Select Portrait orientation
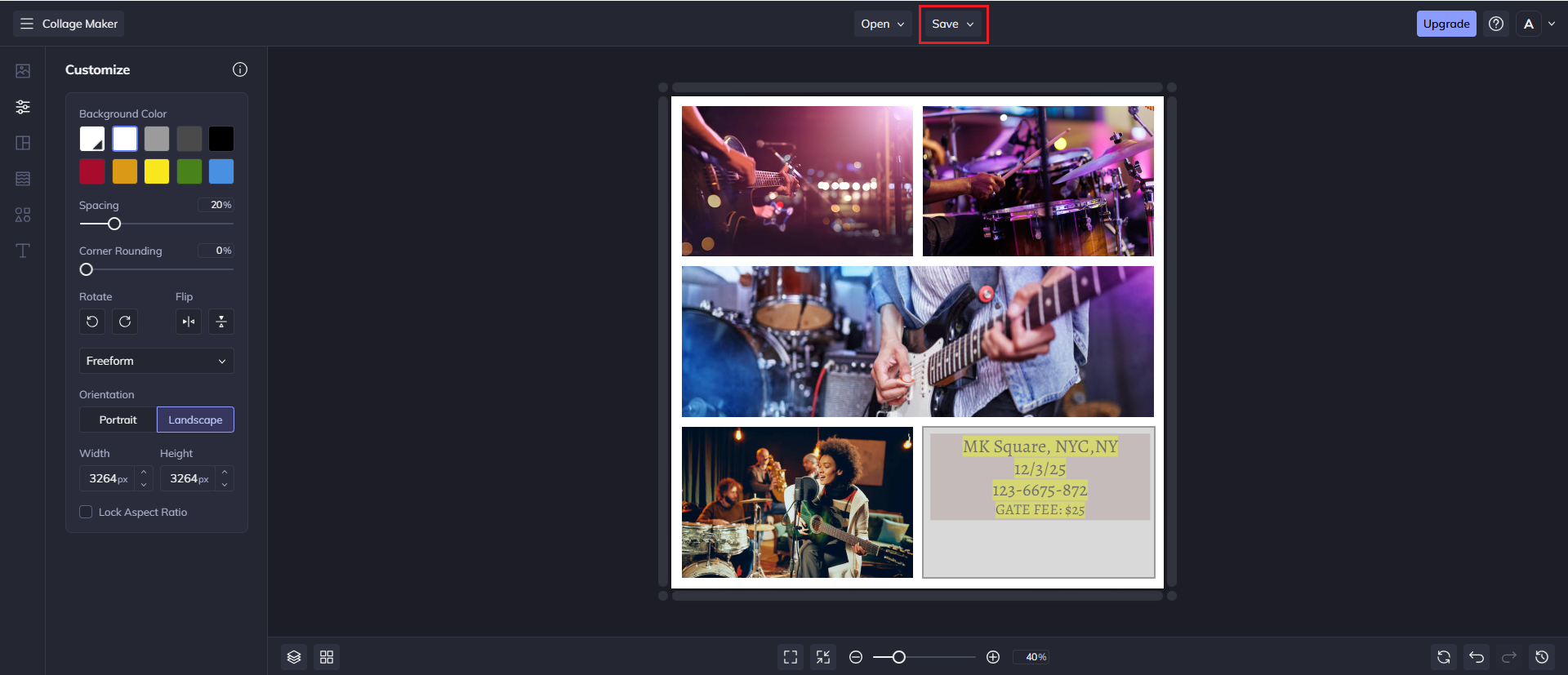The height and width of the screenshot is (675, 1568). click(118, 420)
